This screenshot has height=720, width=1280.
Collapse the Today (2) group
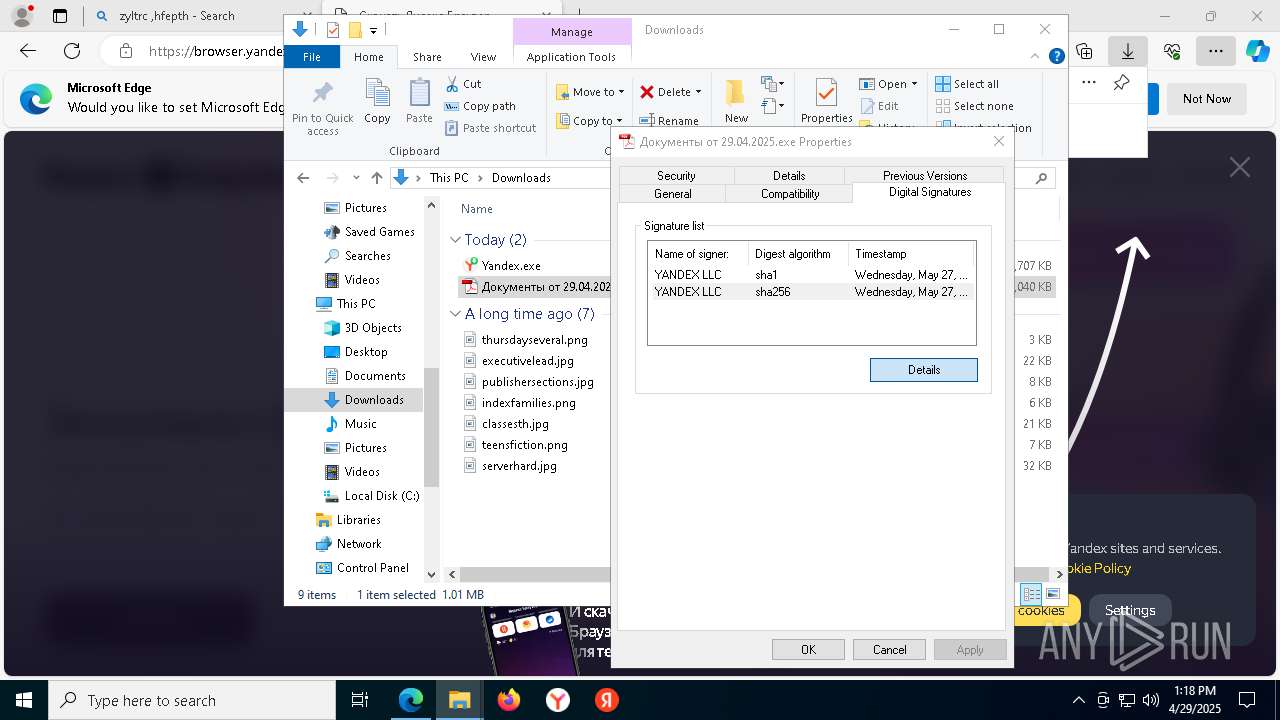coord(455,240)
